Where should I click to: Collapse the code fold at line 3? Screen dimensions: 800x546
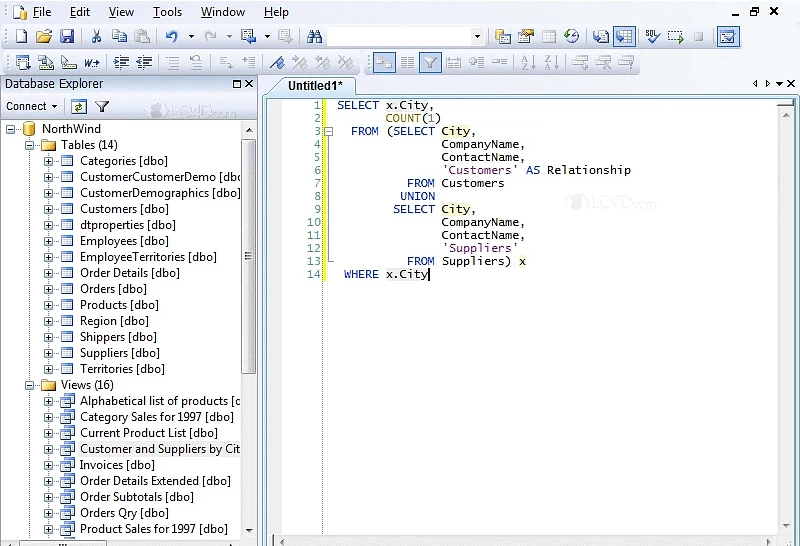coord(329,132)
